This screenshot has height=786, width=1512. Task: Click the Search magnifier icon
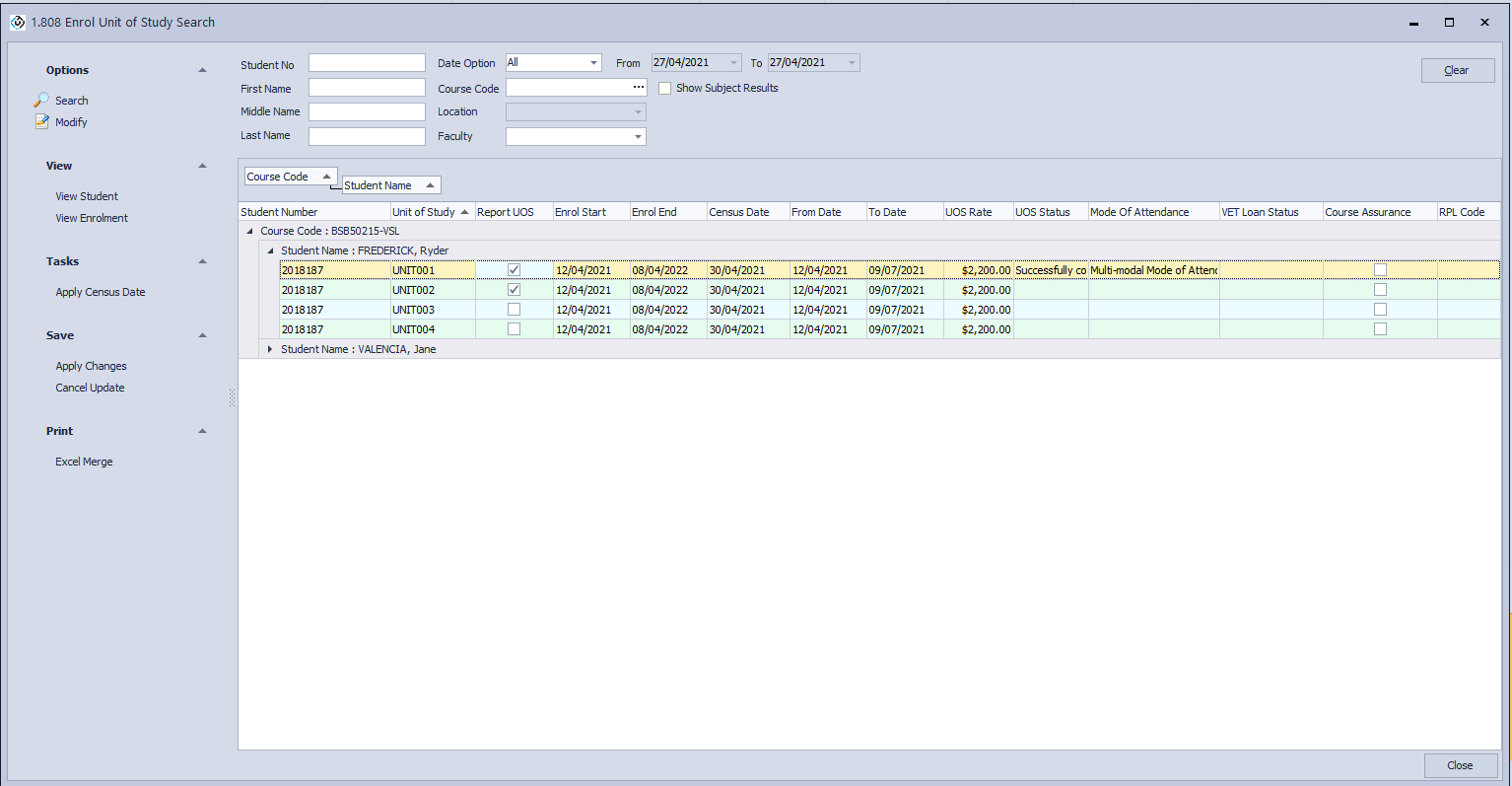pyautogui.click(x=41, y=100)
